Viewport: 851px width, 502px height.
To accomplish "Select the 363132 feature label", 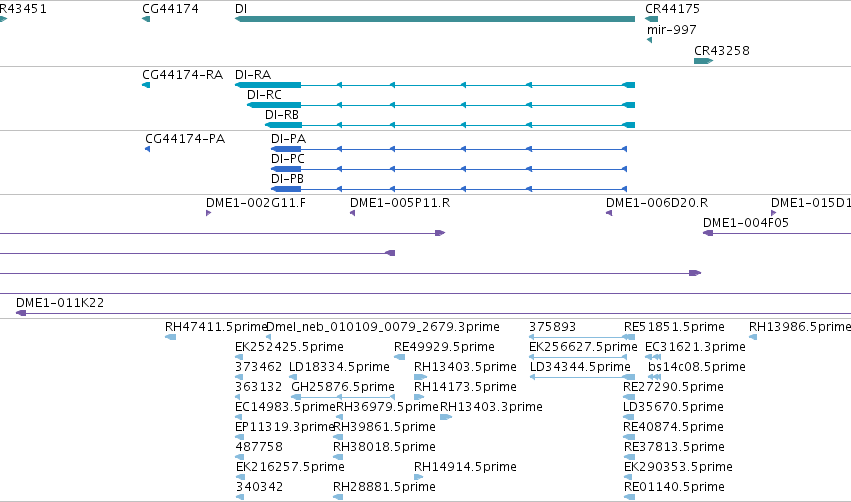I will coord(258,387).
